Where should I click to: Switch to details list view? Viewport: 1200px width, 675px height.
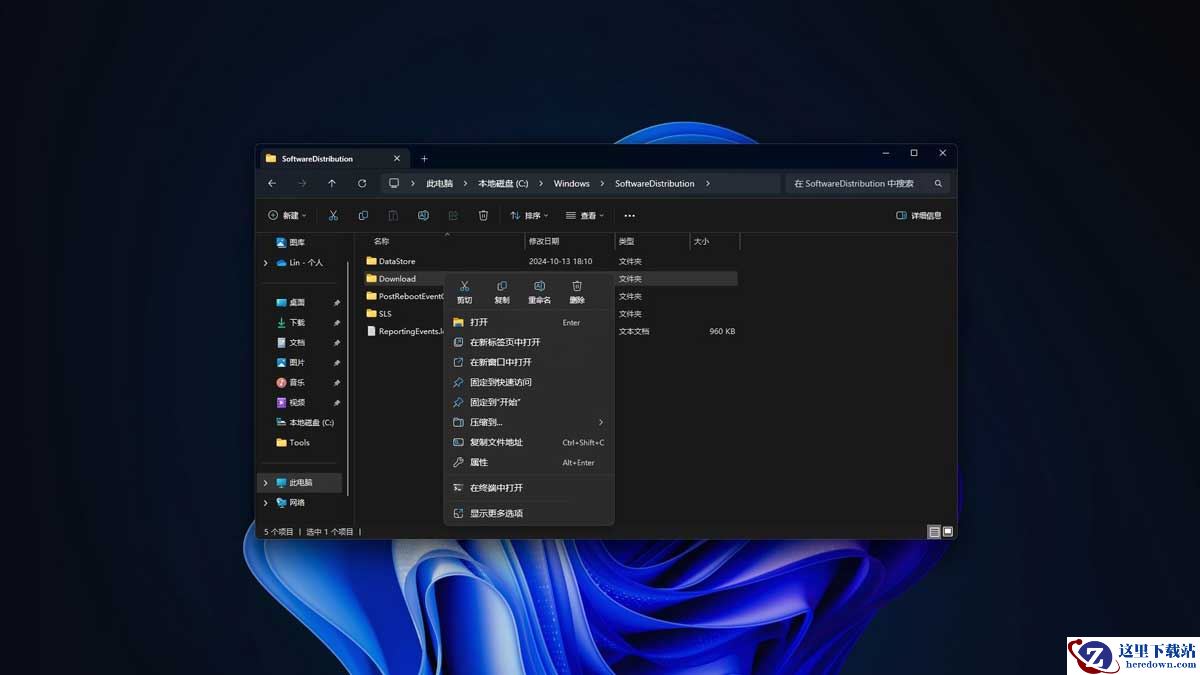click(x=934, y=532)
